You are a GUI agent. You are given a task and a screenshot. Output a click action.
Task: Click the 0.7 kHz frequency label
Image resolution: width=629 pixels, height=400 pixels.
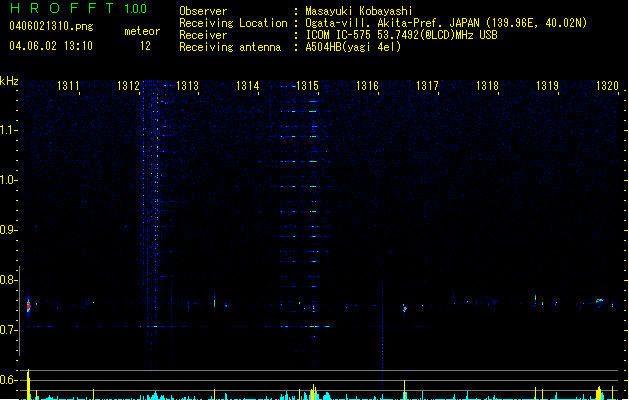pos(8,330)
